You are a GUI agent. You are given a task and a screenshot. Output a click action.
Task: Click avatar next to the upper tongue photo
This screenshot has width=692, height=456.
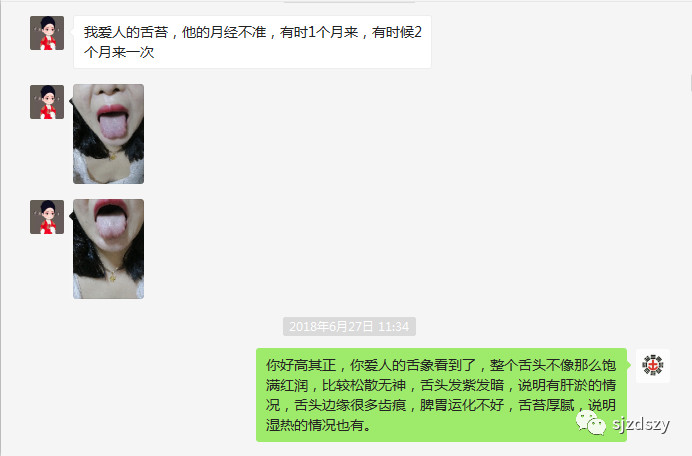pyautogui.click(x=47, y=102)
